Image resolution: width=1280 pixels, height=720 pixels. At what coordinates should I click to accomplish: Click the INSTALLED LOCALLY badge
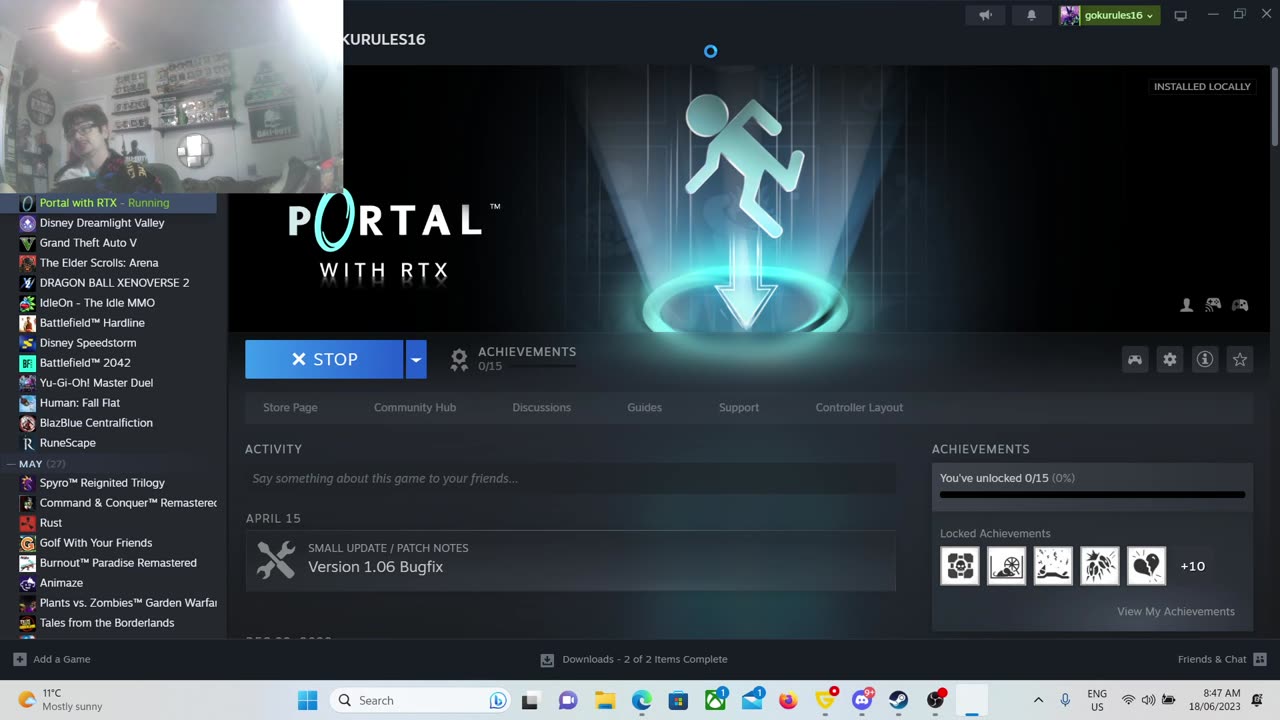(1202, 87)
